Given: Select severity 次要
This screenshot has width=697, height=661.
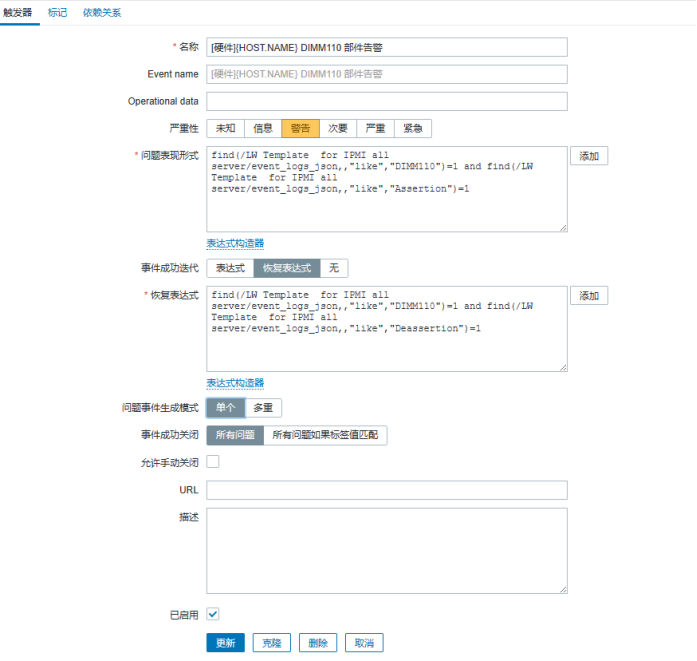Looking at the screenshot, I should (338, 128).
